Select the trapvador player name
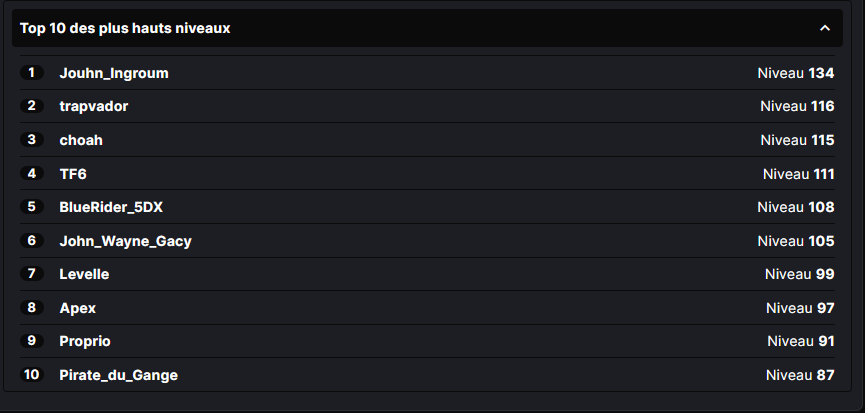 (93, 106)
